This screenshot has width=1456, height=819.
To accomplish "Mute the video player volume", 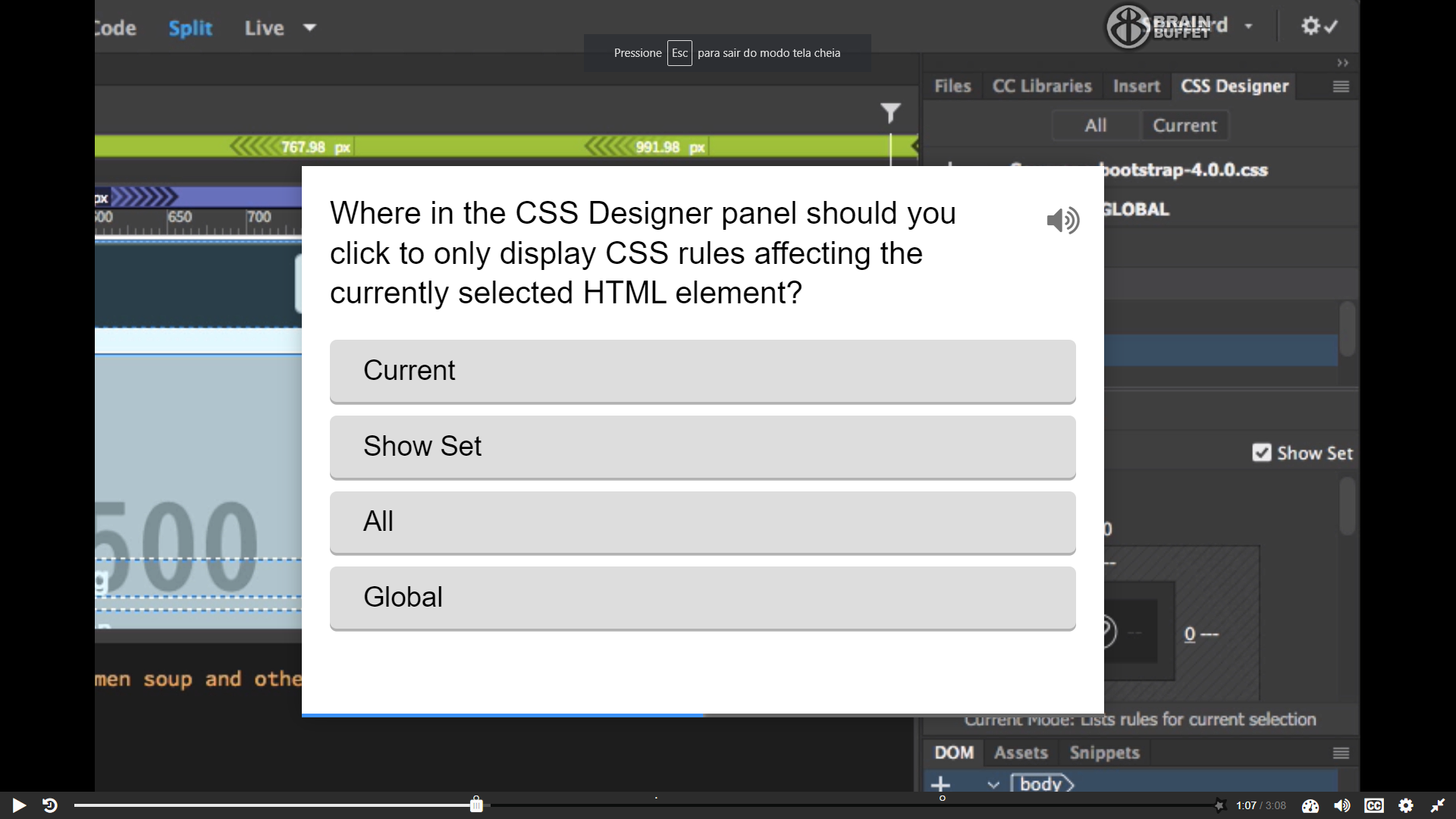I will 1342,805.
